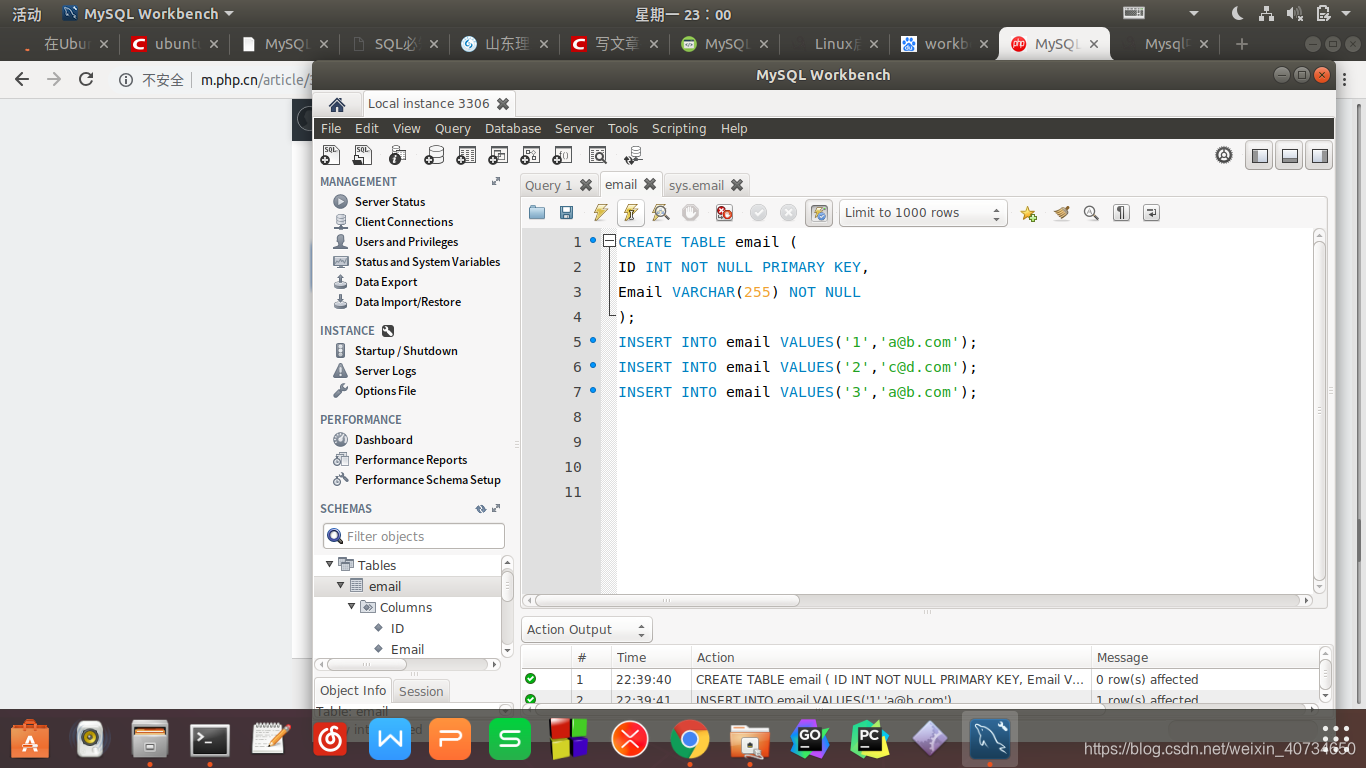Execute the whole script with lightning icon

pos(600,212)
